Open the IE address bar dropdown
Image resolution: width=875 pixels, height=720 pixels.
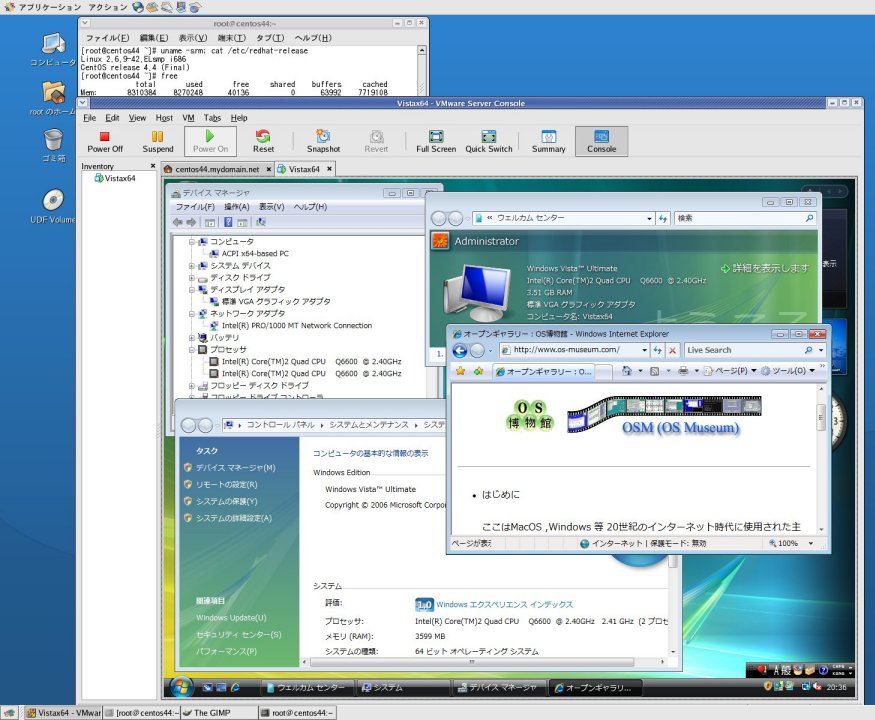tap(644, 350)
